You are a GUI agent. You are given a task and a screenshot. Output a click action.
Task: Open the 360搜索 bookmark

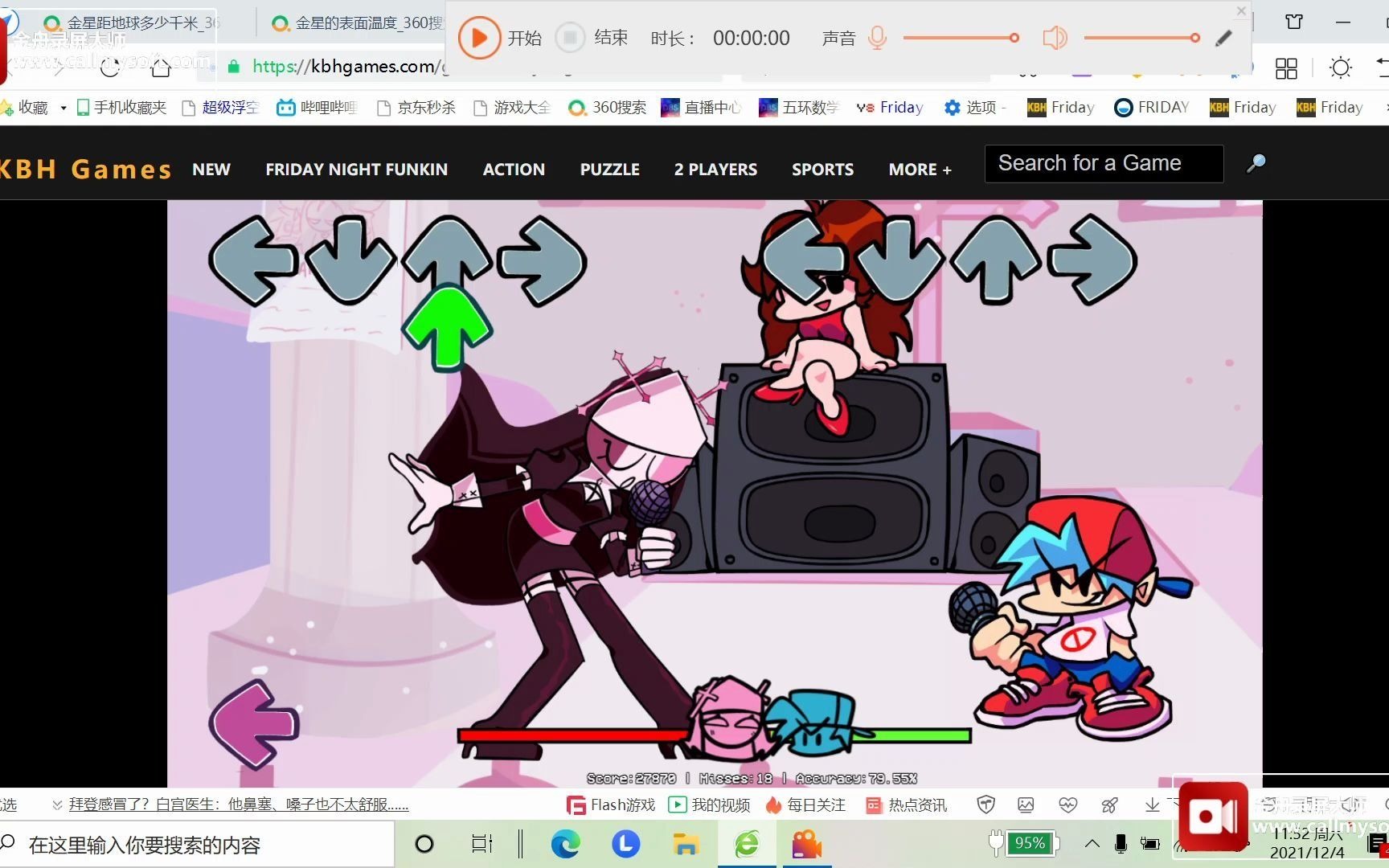pos(607,108)
